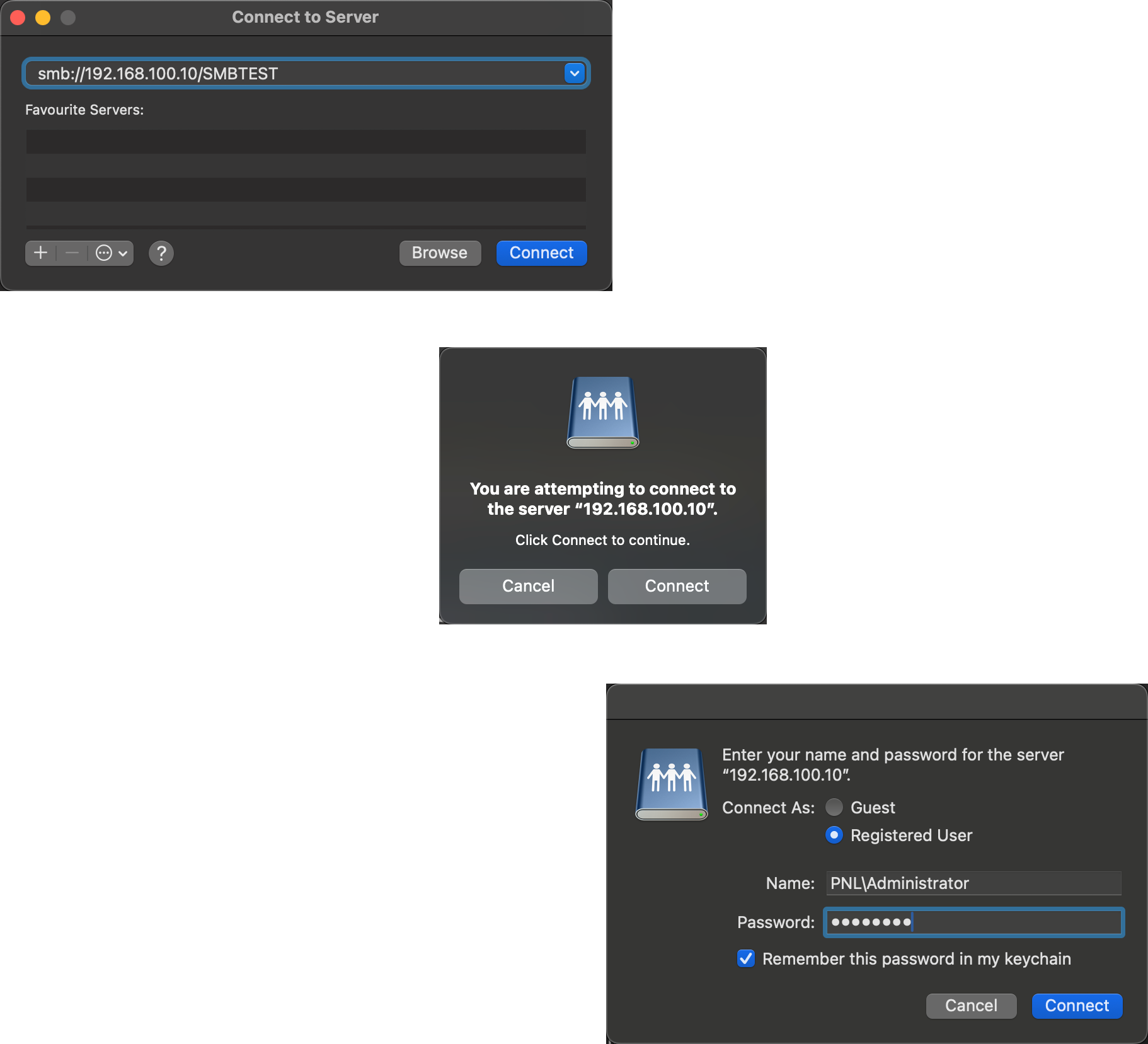
Task: Open the ellipsis action menu
Action: 112,253
